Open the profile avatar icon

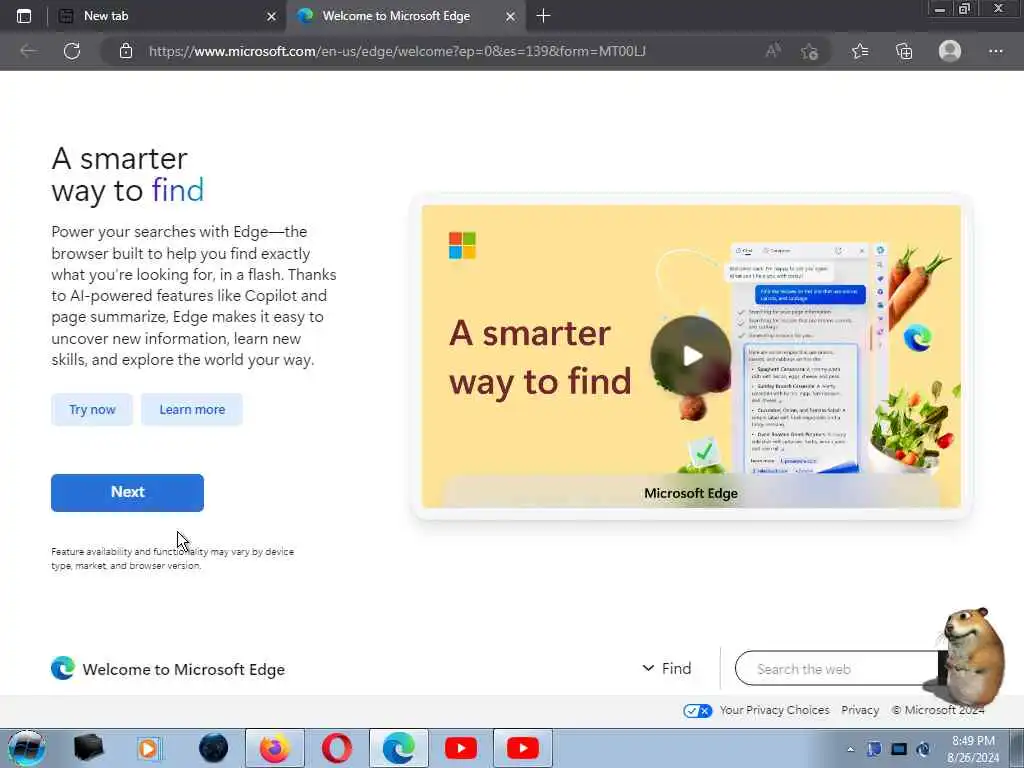coord(950,51)
